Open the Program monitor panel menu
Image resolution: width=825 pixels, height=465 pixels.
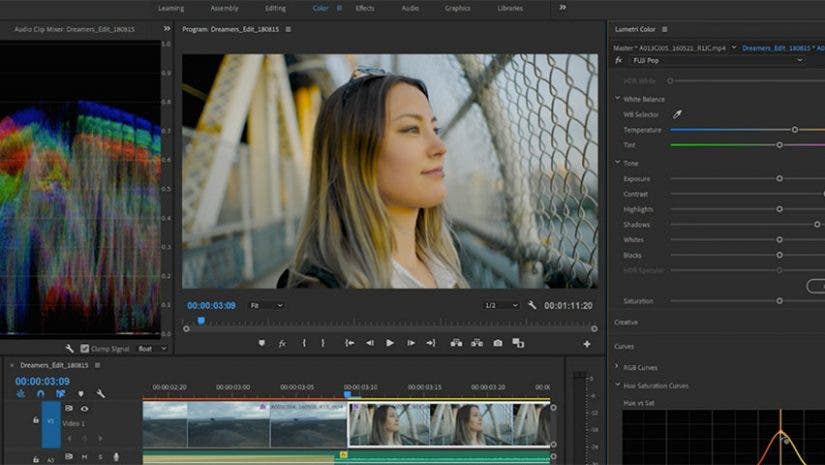pyautogui.click(x=288, y=29)
